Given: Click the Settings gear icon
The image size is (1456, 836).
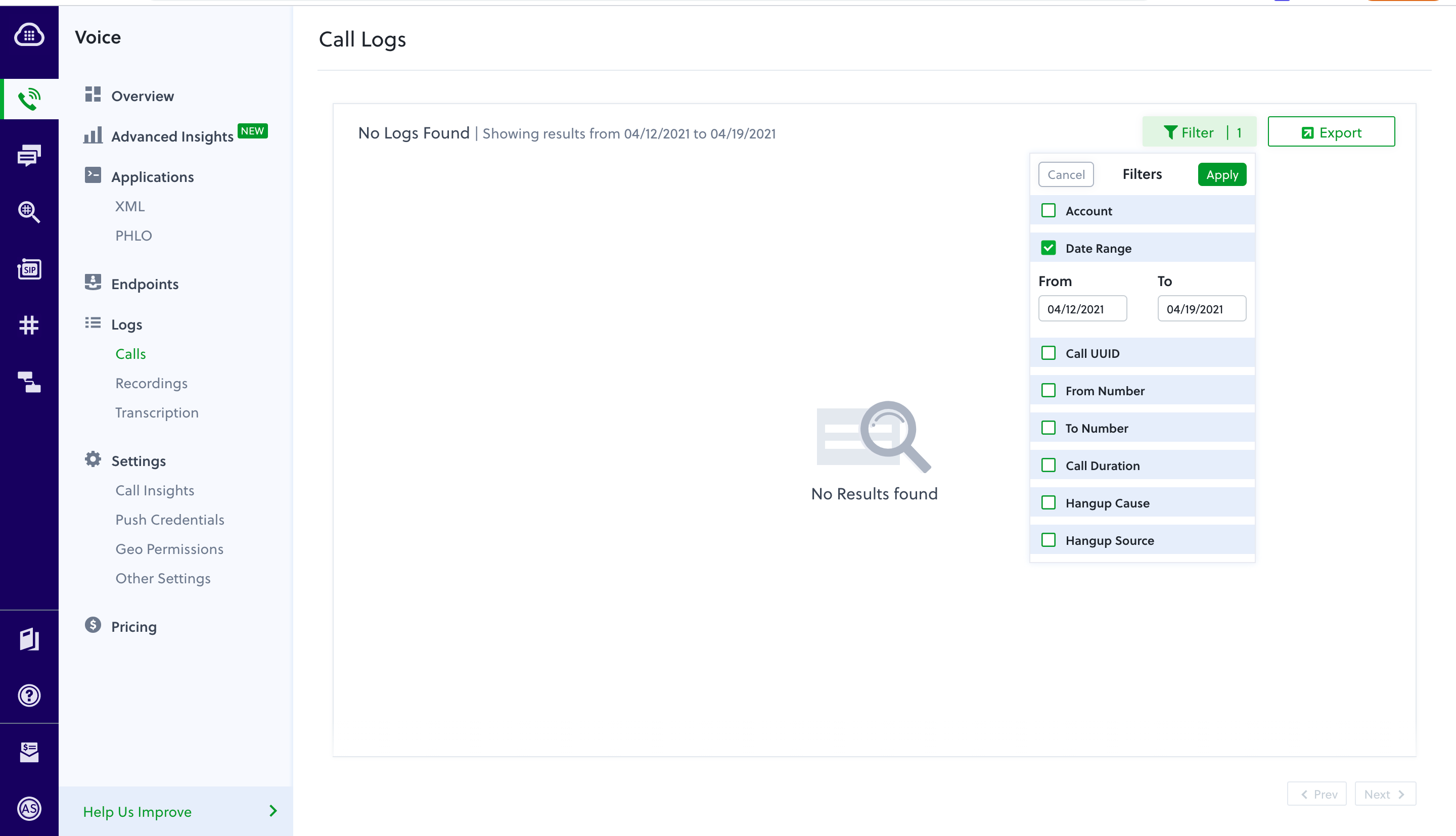Looking at the screenshot, I should pos(93,459).
